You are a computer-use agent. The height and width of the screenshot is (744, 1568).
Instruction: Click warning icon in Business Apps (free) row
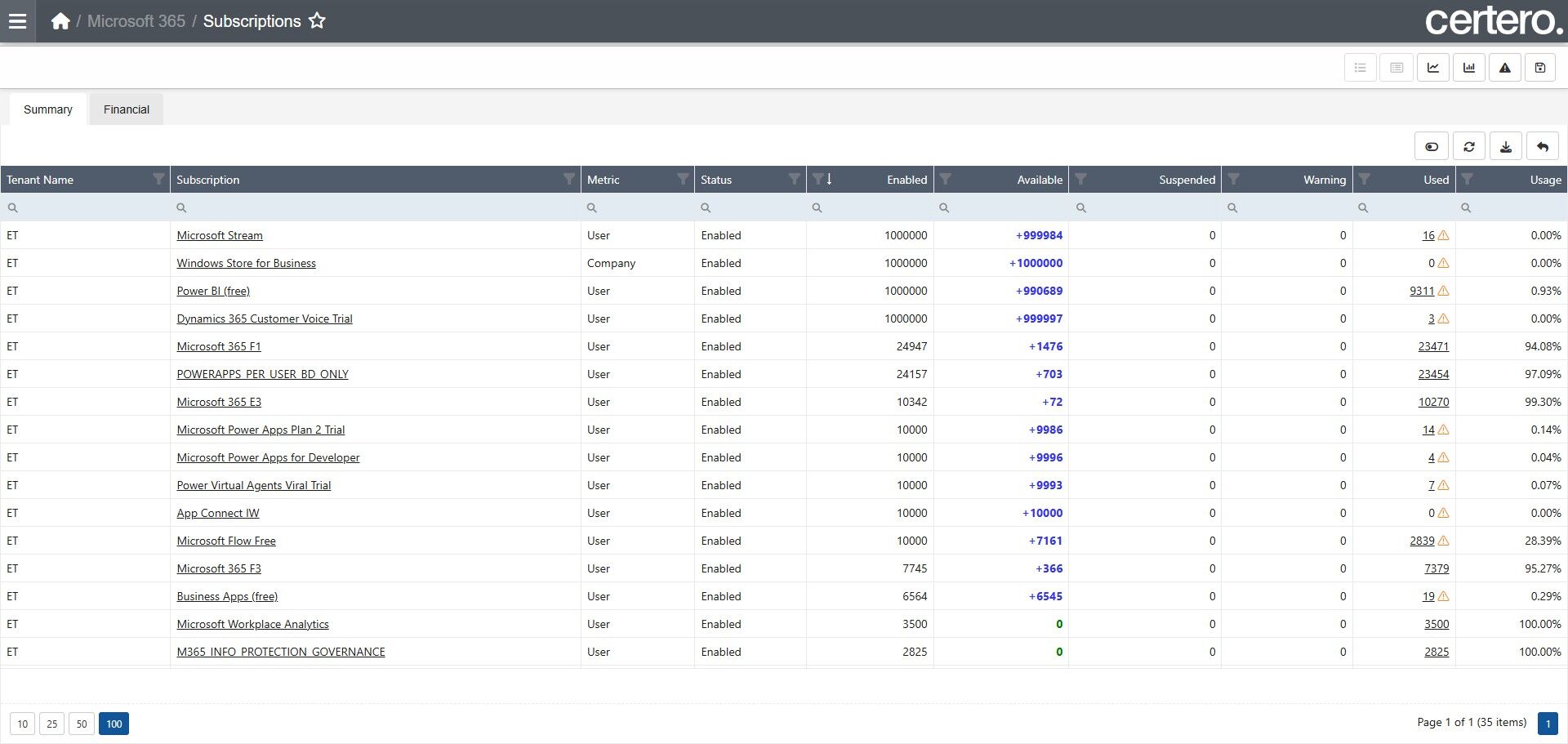1443,596
